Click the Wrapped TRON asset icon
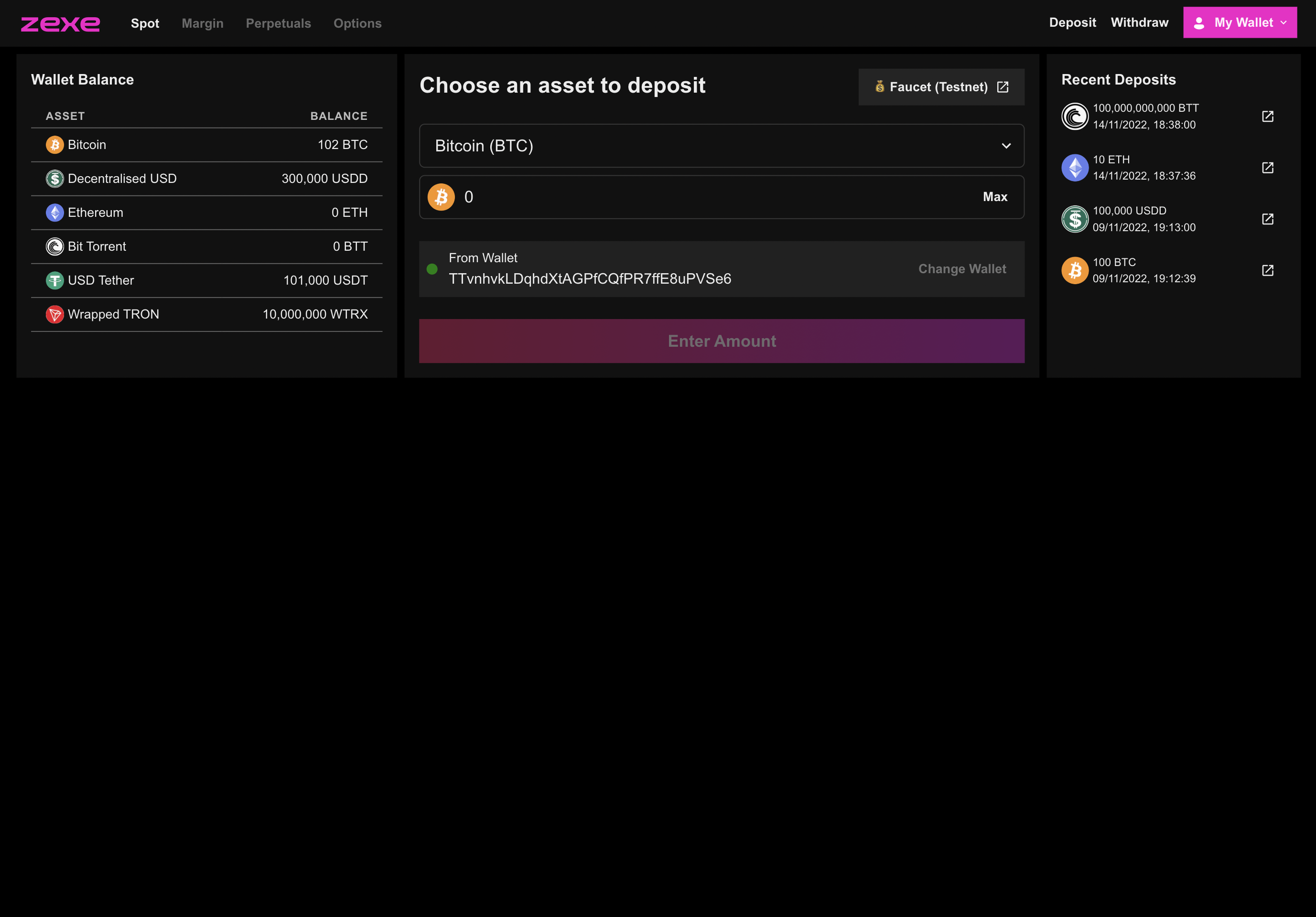The image size is (1316, 917). [54, 314]
